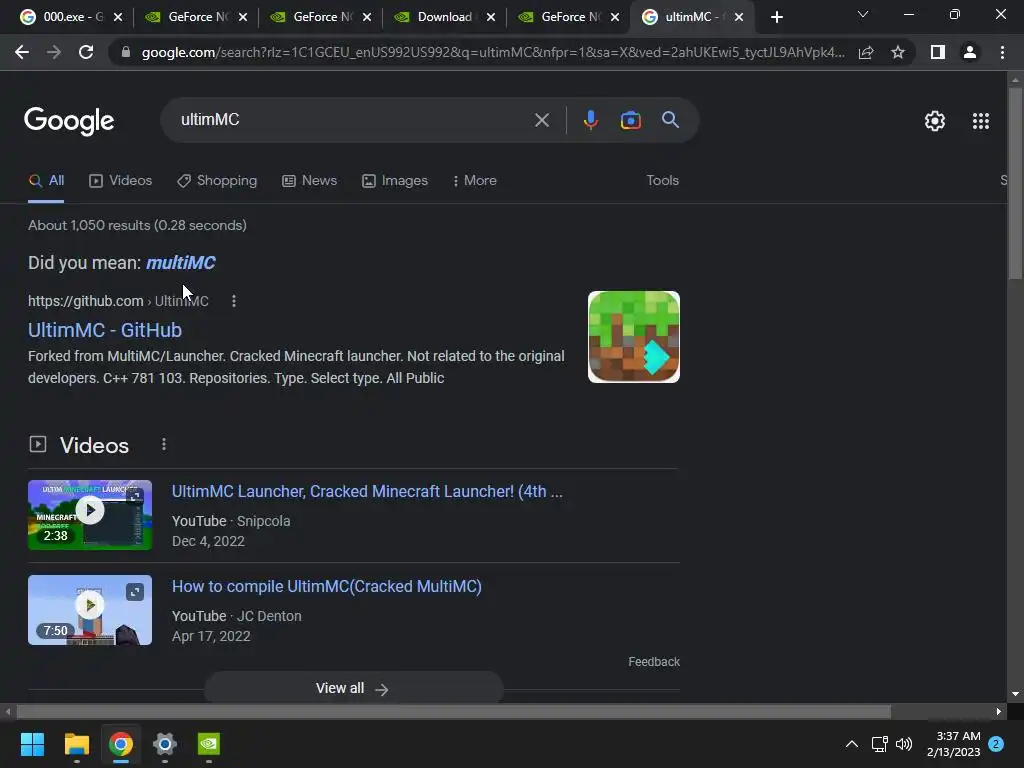The image size is (1024, 768).
Task: Switch to the Download tab
Action: (443, 17)
